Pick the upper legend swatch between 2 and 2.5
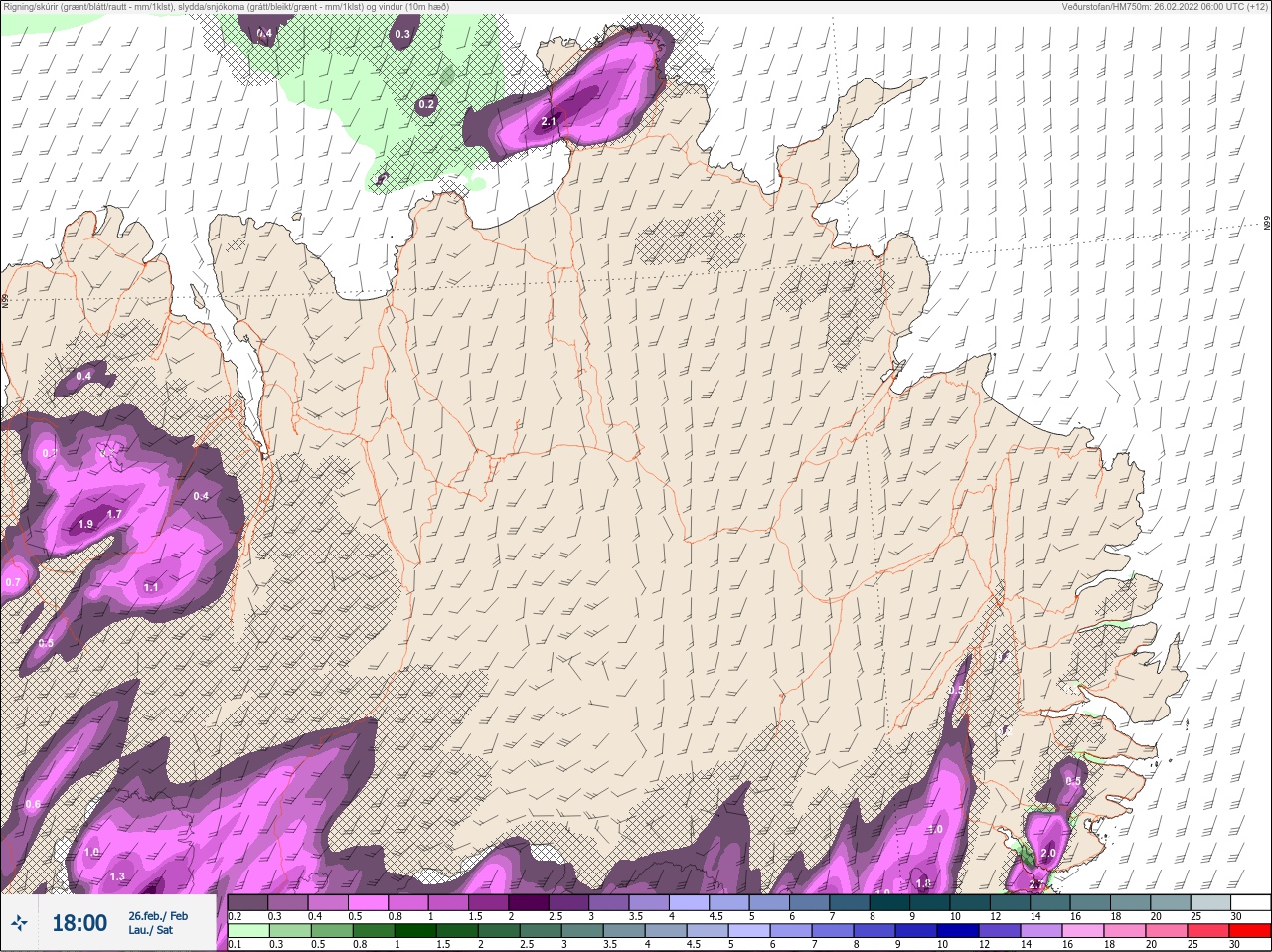Screen dimensions: 1272x952 pyautogui.click(x=530, y=903)
